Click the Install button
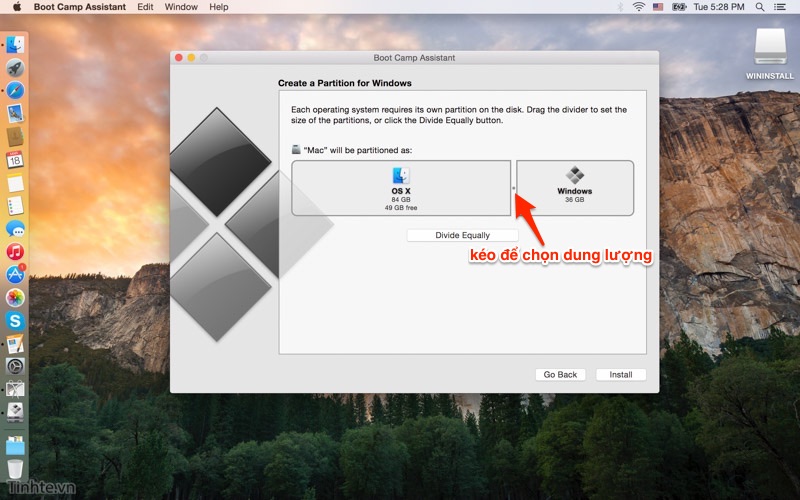This screenshot has width=800, height=500. coord(620,374)
